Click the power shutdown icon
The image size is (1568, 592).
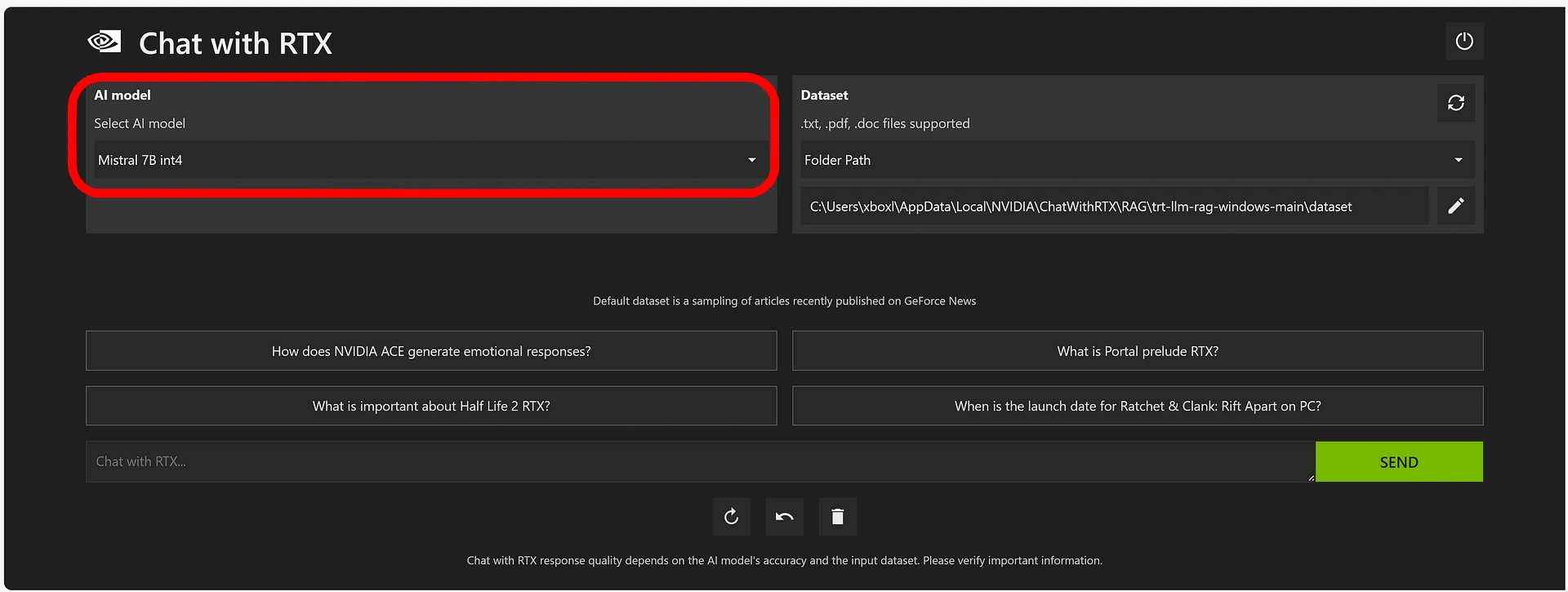point(1463,41)
